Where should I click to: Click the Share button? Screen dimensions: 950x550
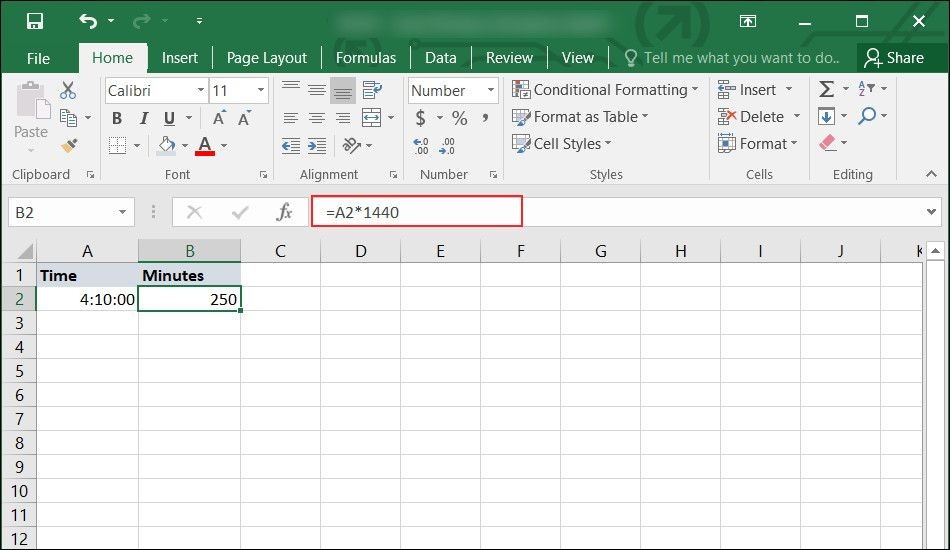pos(894,58)
